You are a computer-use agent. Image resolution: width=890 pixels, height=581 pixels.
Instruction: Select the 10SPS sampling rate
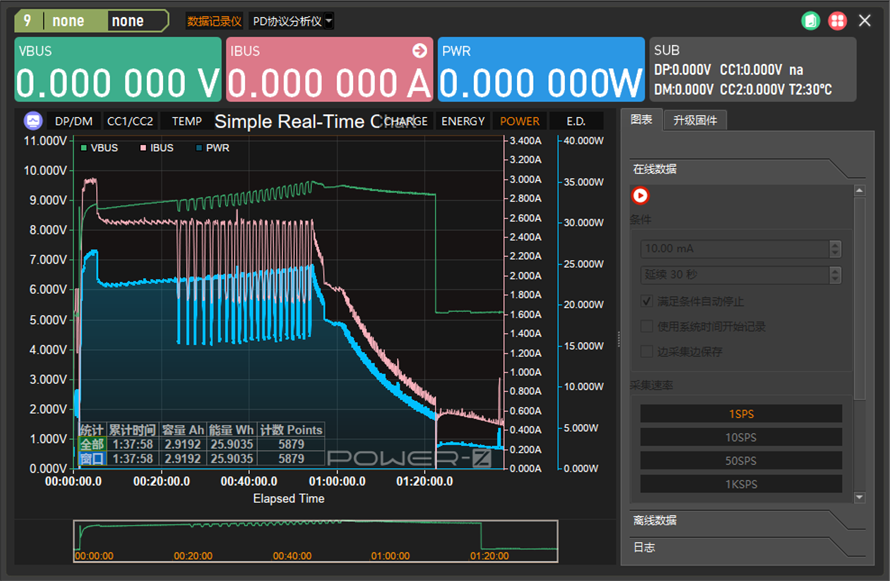[x=741, y=437]
